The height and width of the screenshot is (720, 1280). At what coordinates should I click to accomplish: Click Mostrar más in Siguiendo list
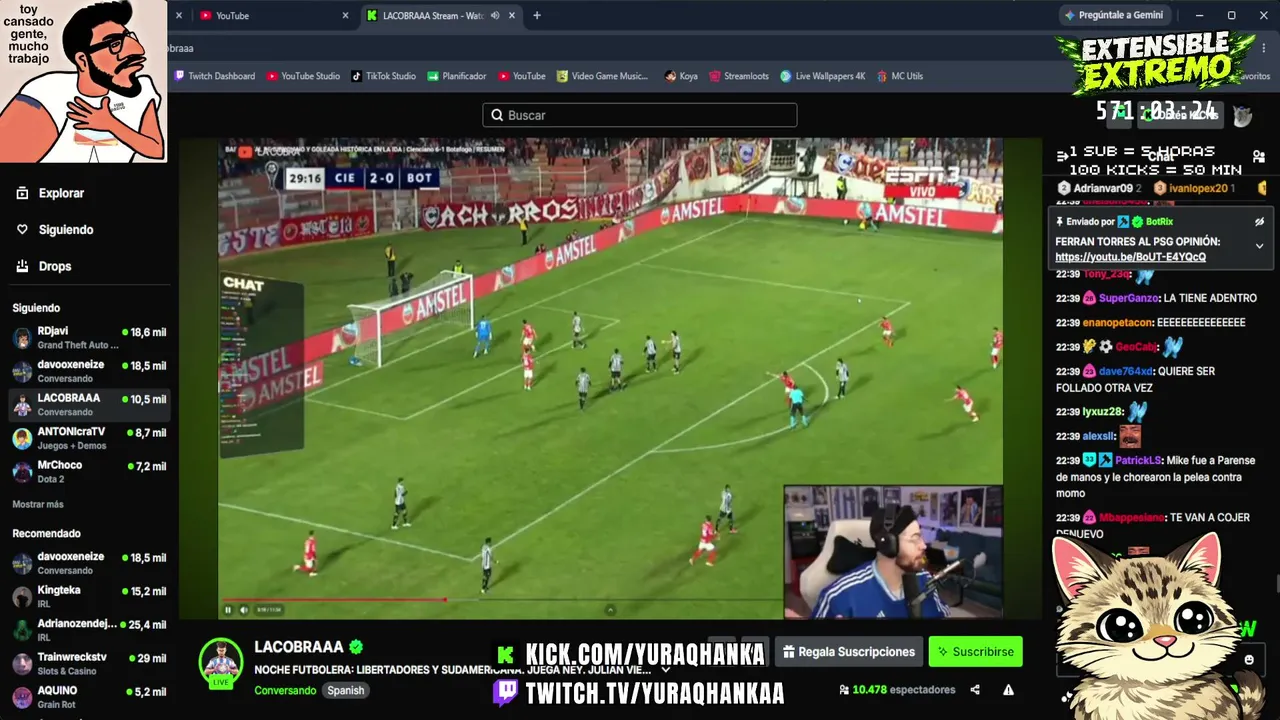click(x=38, y=504)
